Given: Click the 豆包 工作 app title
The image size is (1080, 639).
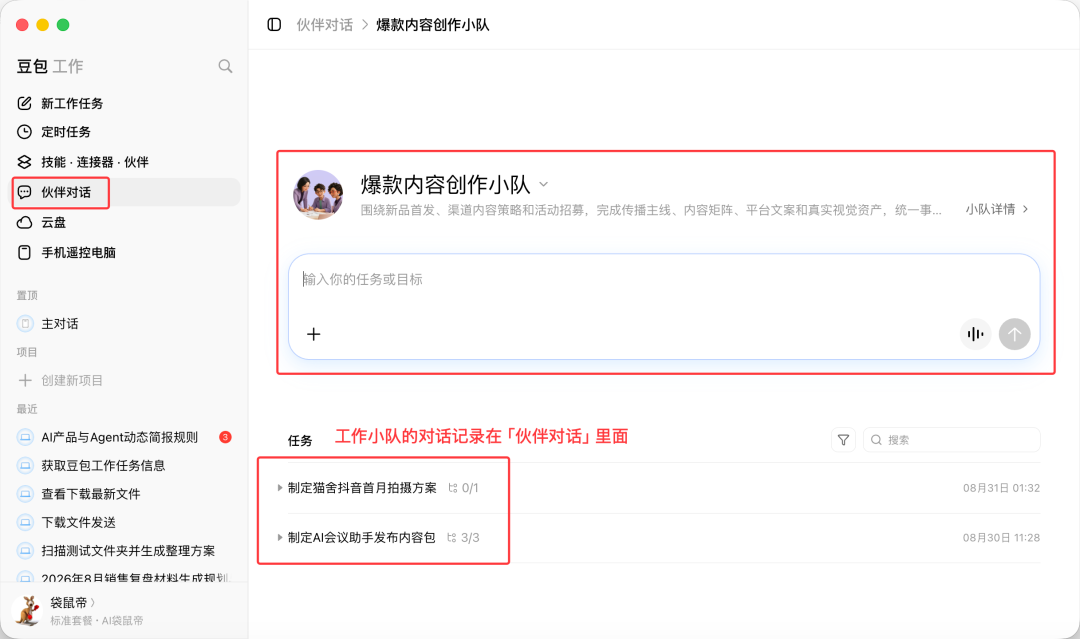Looking at the screenshot, I should pyautogui.click(x=50, y=66).
